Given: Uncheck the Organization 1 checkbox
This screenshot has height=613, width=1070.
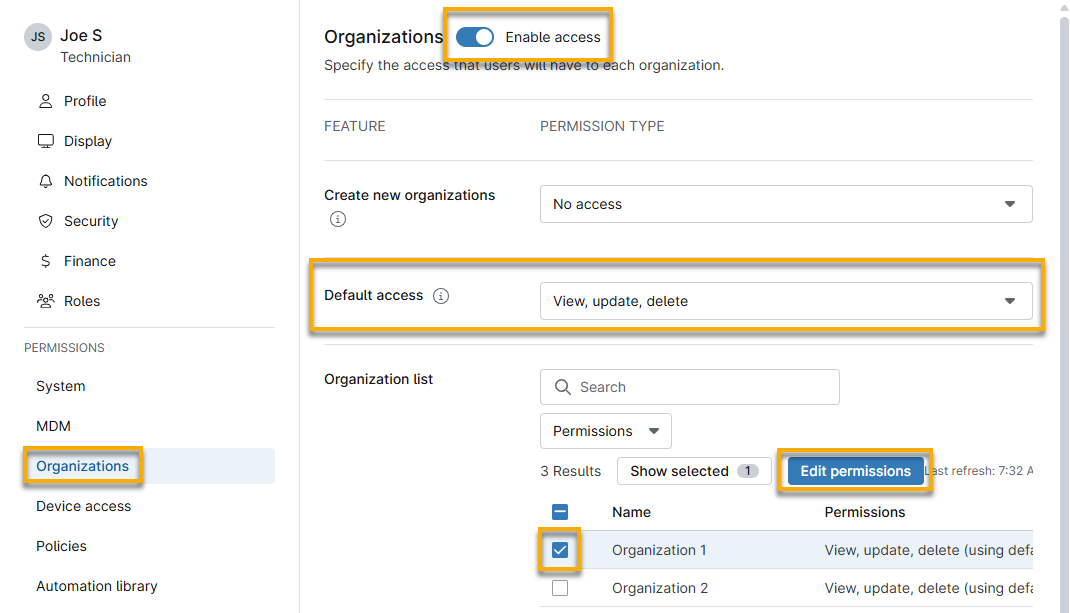Looking at the screenshot, I should pos(560,550).
